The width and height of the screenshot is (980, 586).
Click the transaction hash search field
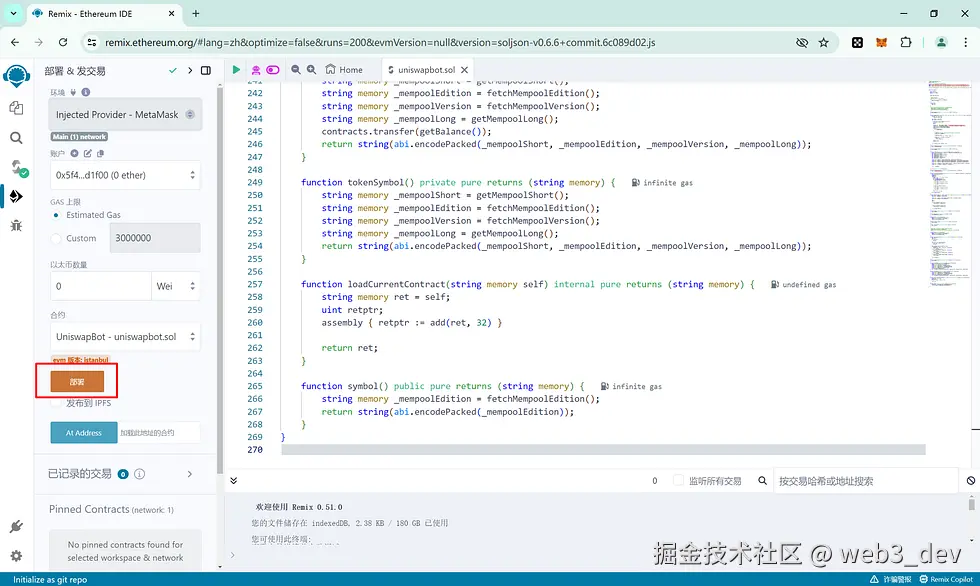(x=866, y=480)
